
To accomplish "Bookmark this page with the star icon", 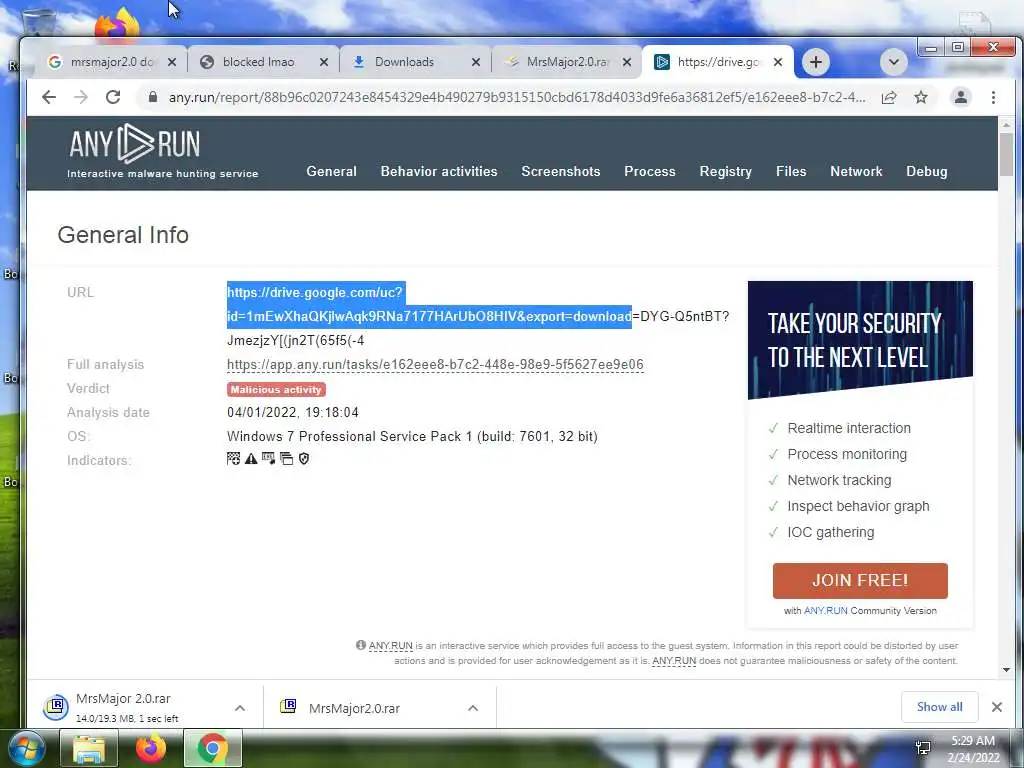I will point(921,97).
